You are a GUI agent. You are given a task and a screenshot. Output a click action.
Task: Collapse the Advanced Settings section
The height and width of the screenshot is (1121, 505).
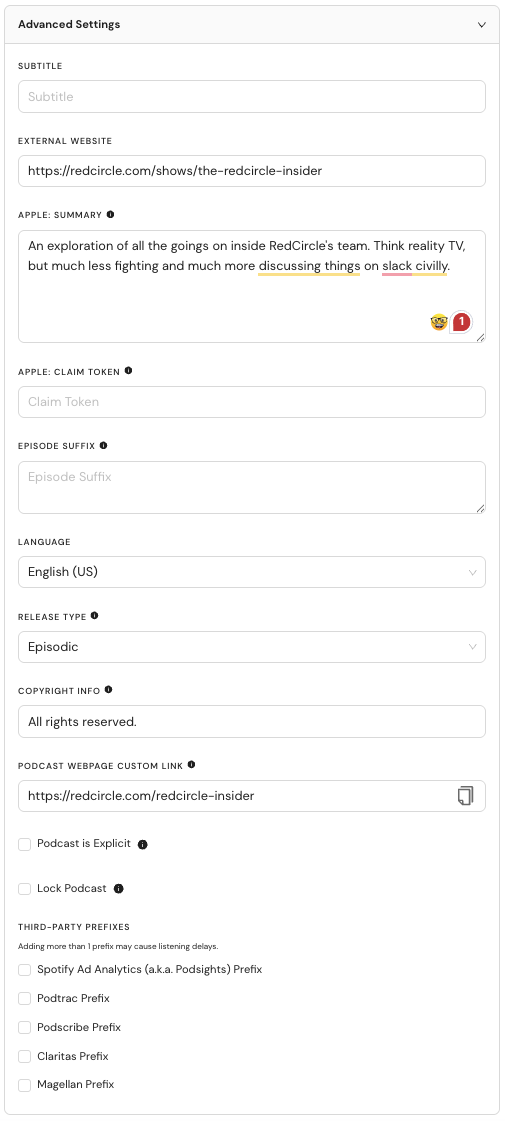[x=481, y=24]
